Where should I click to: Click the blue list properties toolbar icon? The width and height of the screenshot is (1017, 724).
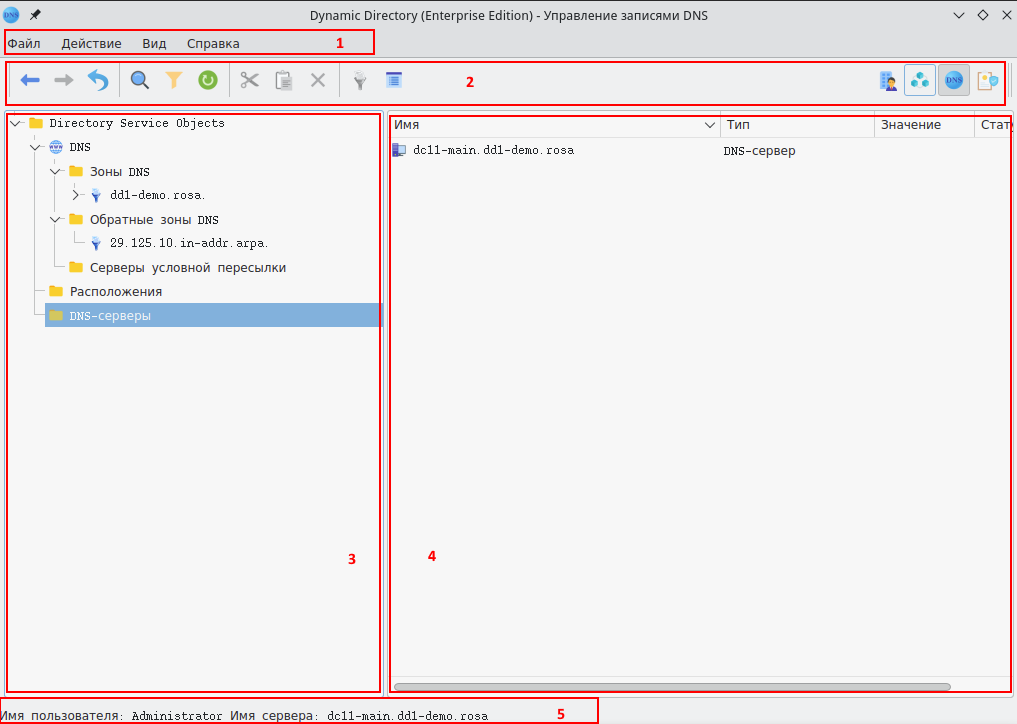(394, 80)
